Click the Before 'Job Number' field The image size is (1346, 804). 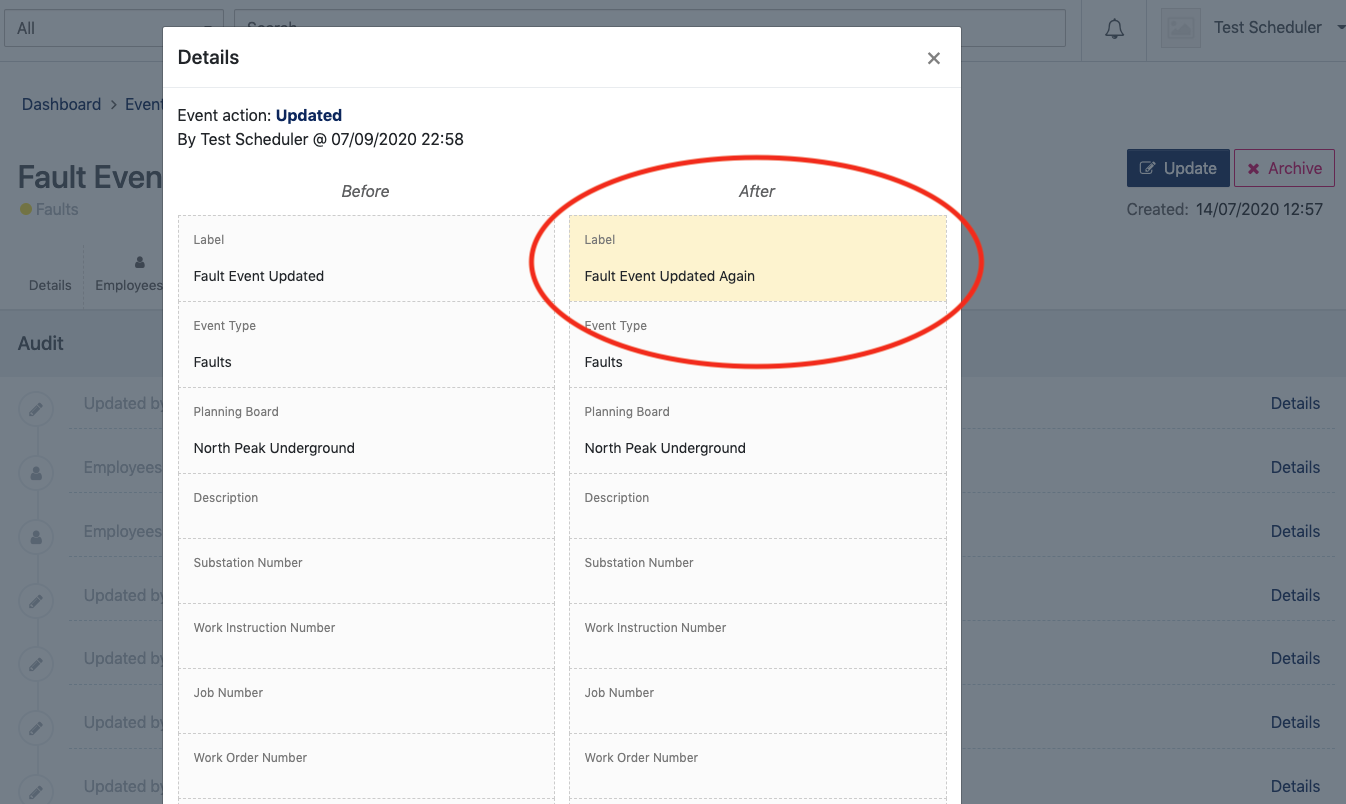[x=366, y=701]
